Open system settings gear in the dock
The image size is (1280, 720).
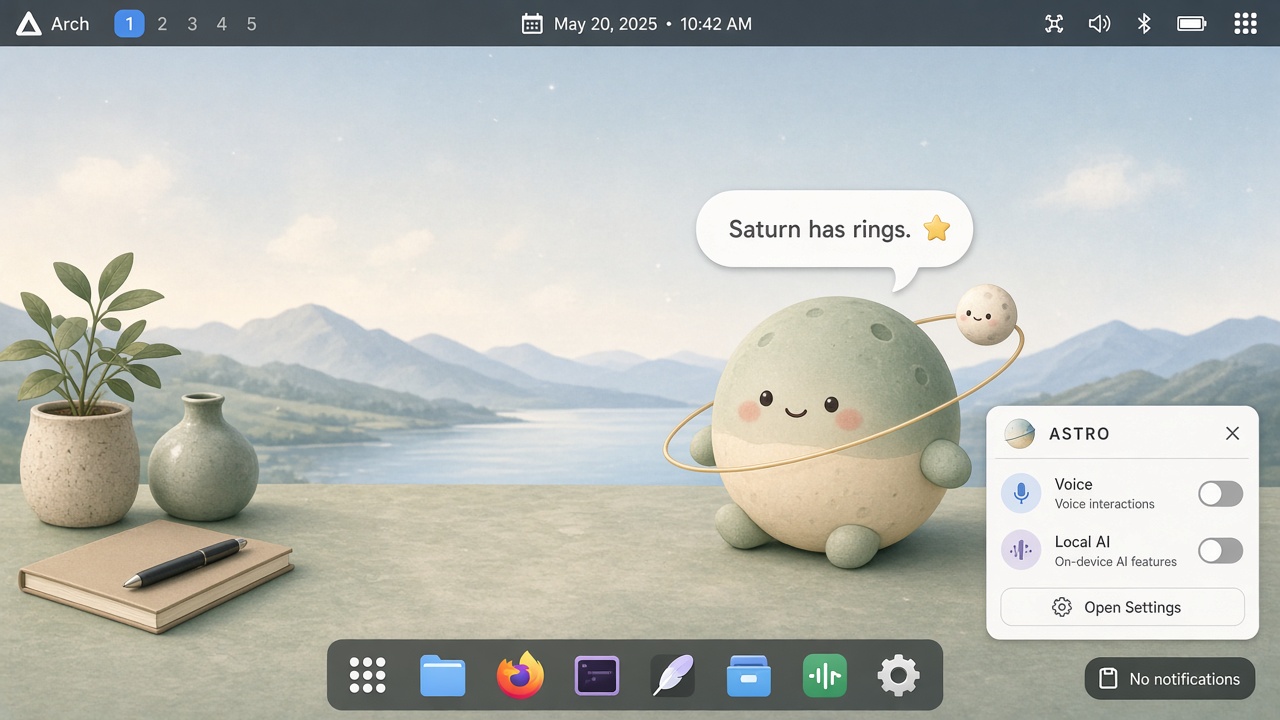pos(898,675)
